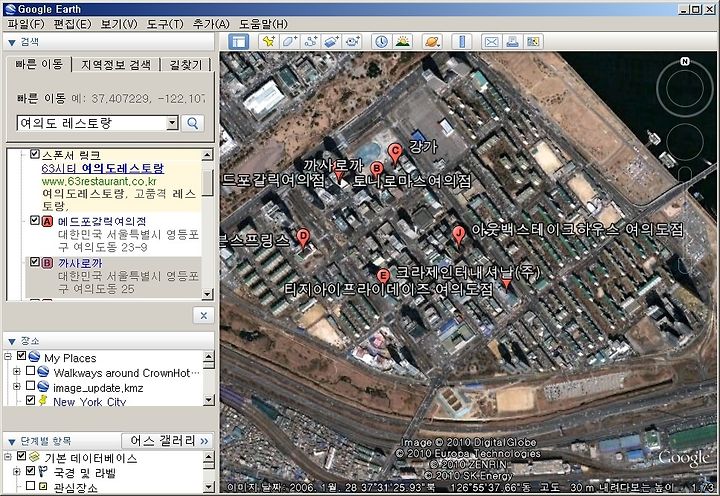Record a tour from toolbar
This screenshot has height=496, width=720.
[353, 42]
